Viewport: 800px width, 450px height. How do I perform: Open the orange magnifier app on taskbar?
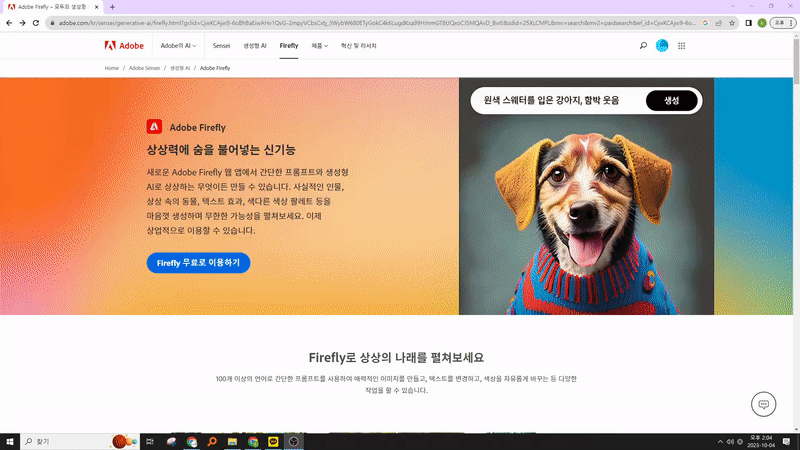click(212, 441)
